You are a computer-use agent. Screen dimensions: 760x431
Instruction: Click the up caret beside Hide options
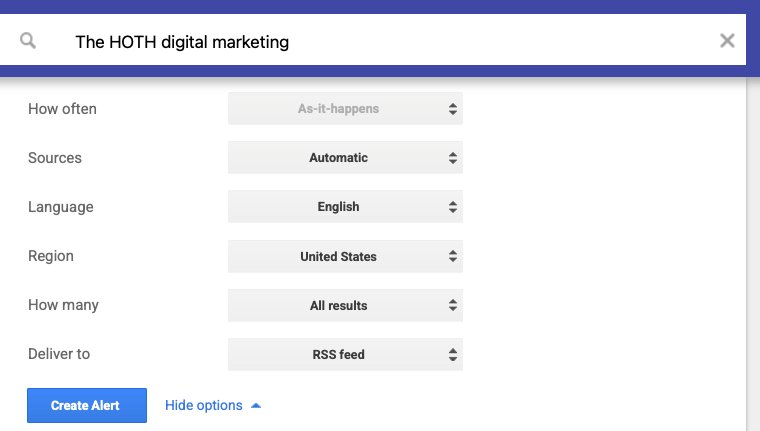click(256, 406)
